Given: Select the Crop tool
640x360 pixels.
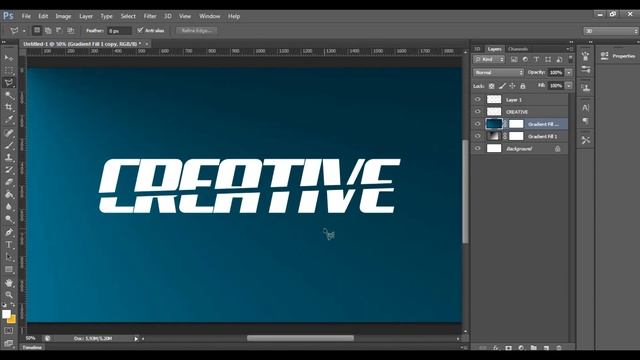Looking at the screenshot, I should (x=9, y=107).
